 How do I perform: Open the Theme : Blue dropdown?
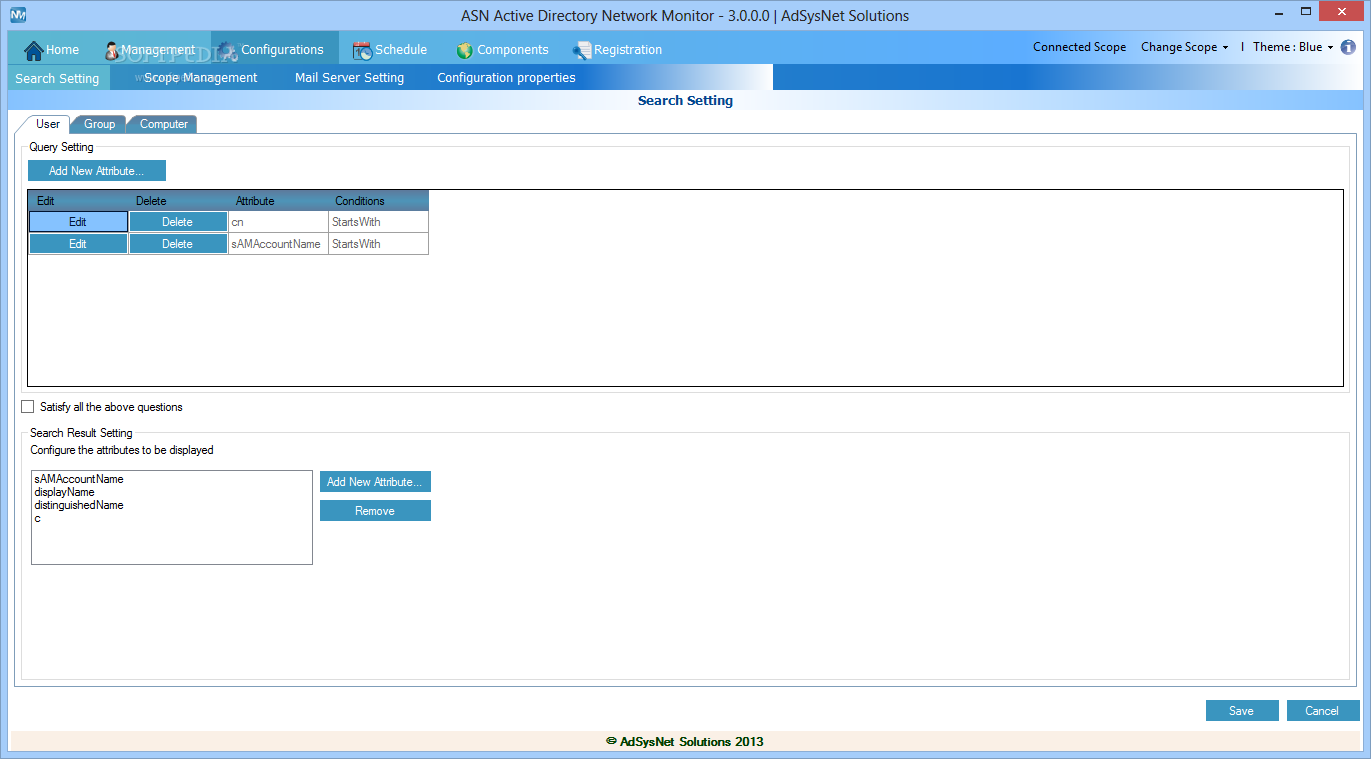[x=1293, y=47]
